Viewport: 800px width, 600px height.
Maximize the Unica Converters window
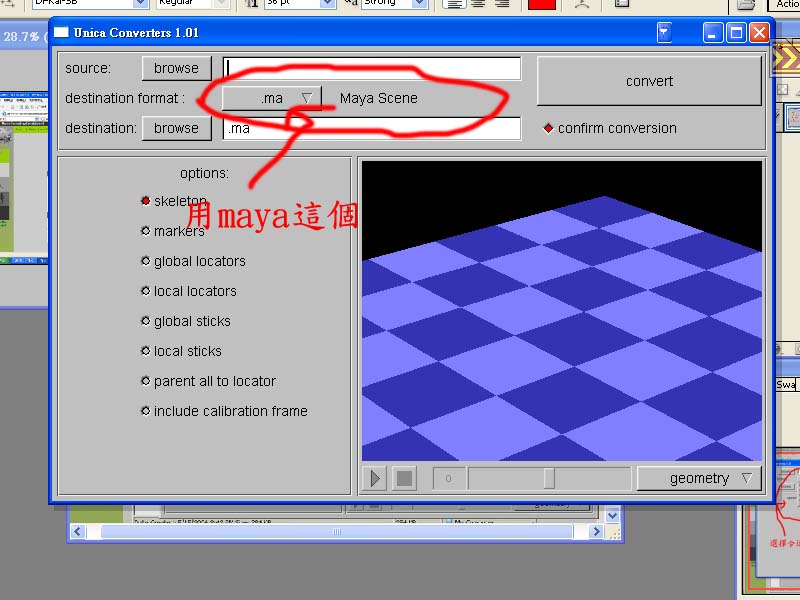(736, 33)
